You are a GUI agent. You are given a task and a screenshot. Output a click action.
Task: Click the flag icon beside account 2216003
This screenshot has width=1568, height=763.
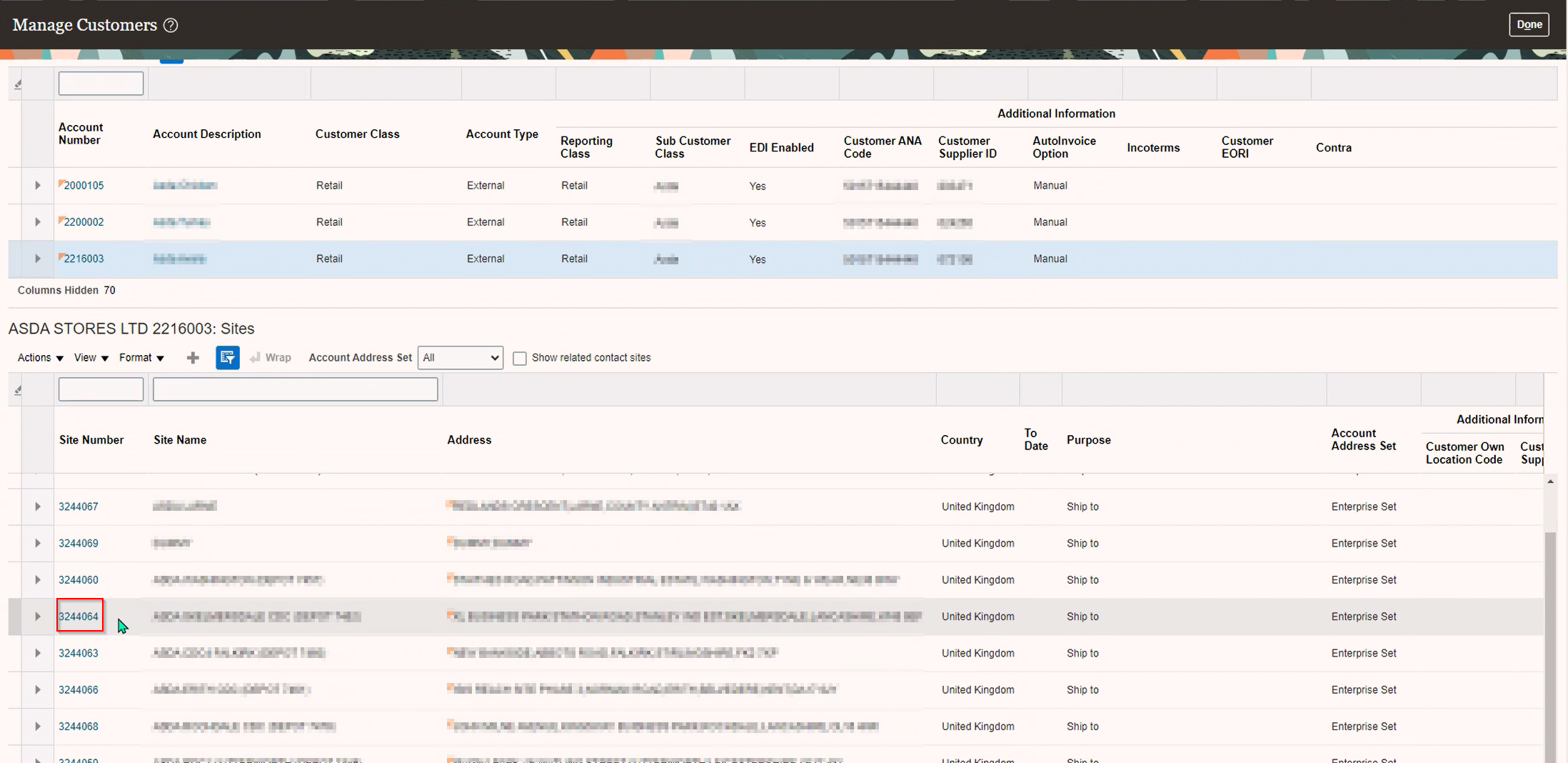(61, 255)
